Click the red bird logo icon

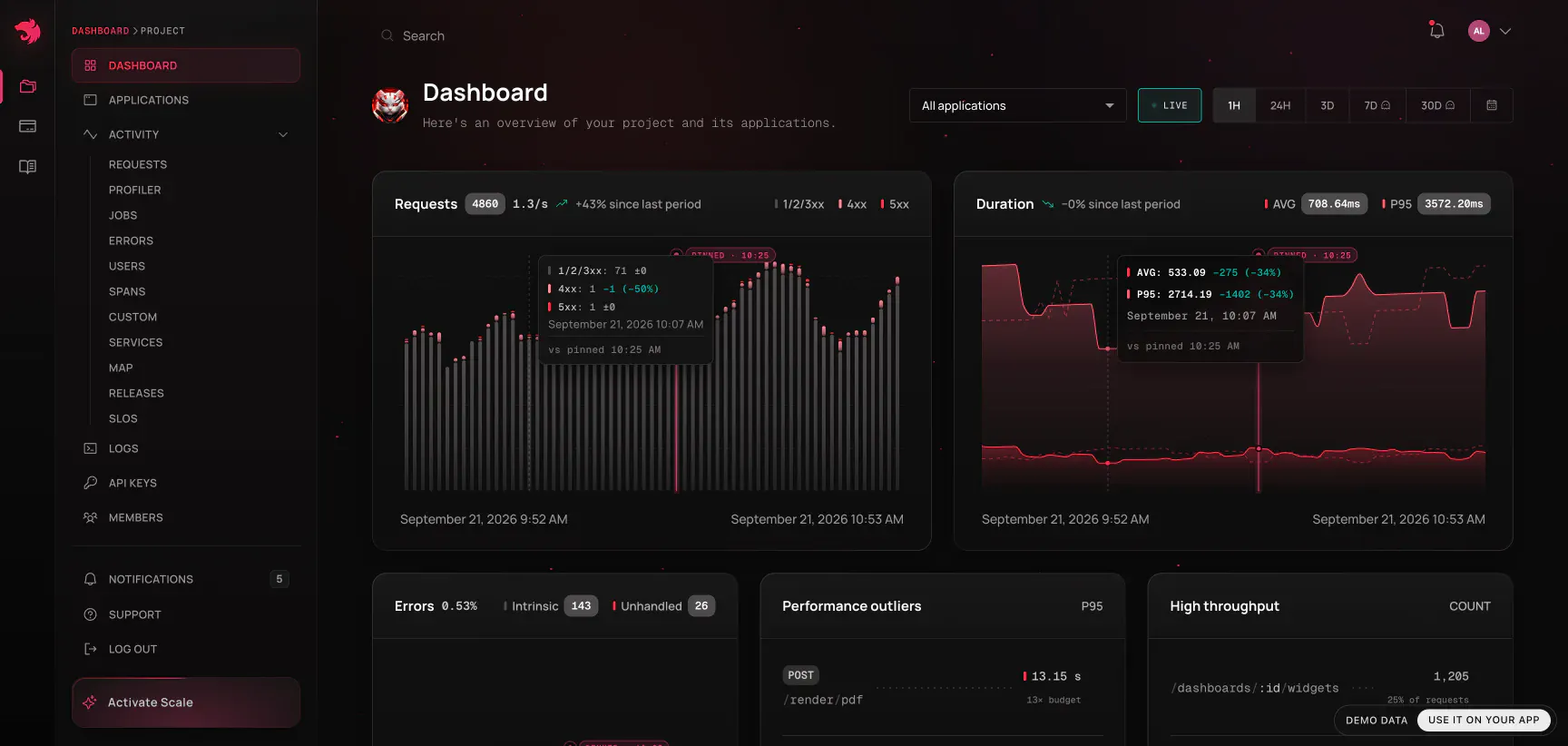point(27,31)
